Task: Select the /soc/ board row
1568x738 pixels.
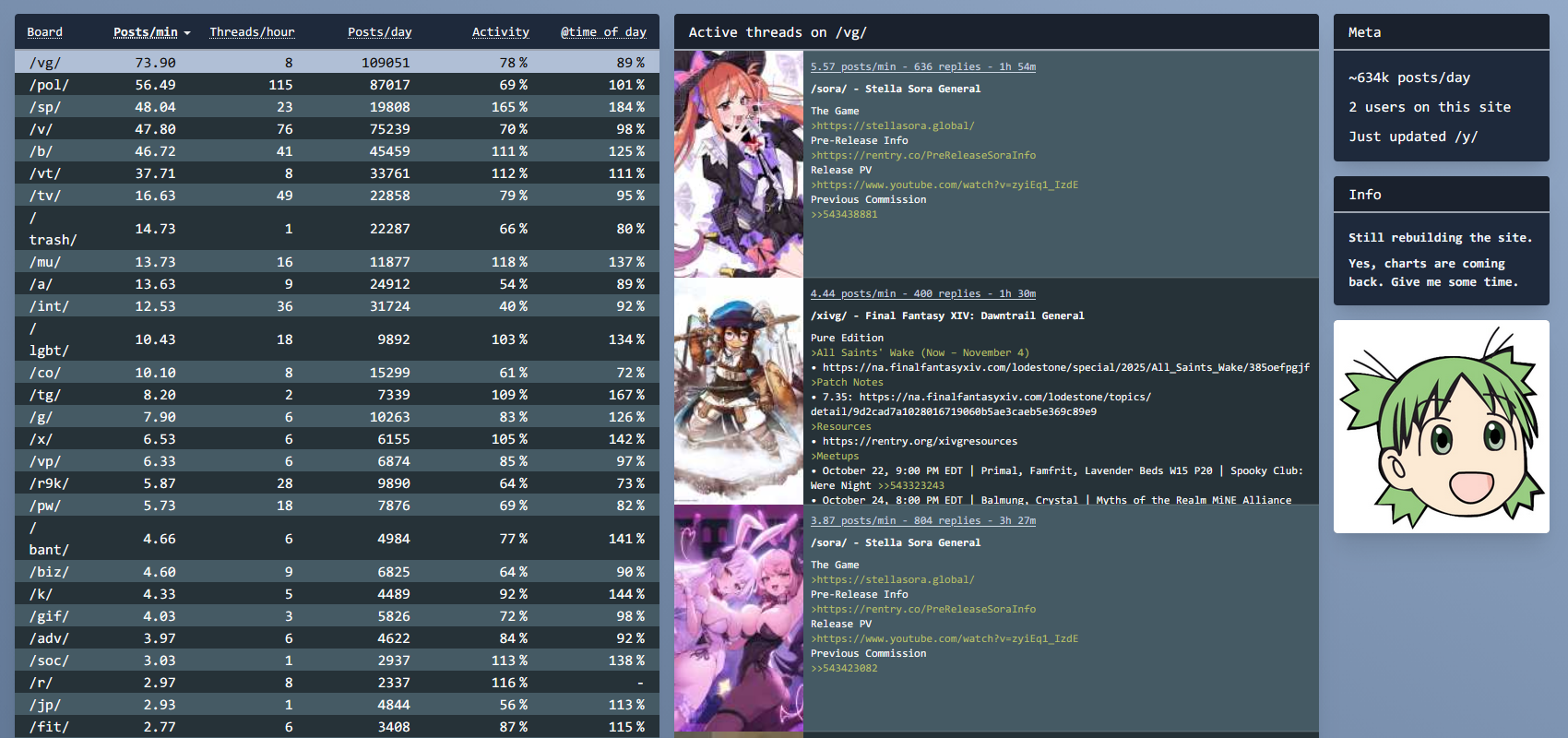Action: point(337,661)
